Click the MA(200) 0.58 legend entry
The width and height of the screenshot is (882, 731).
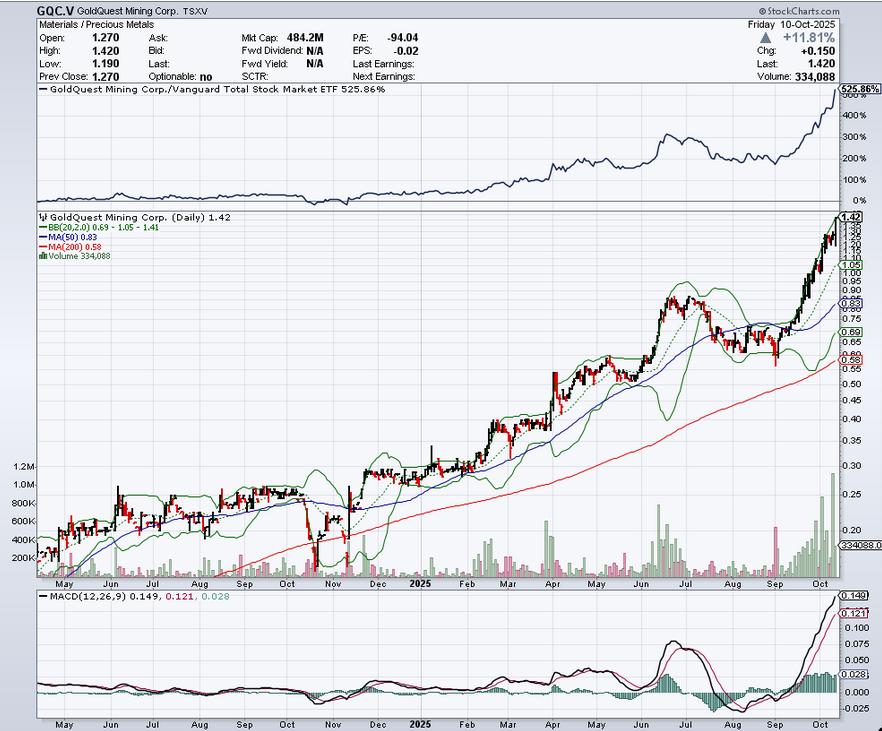[x=70, y=247]
